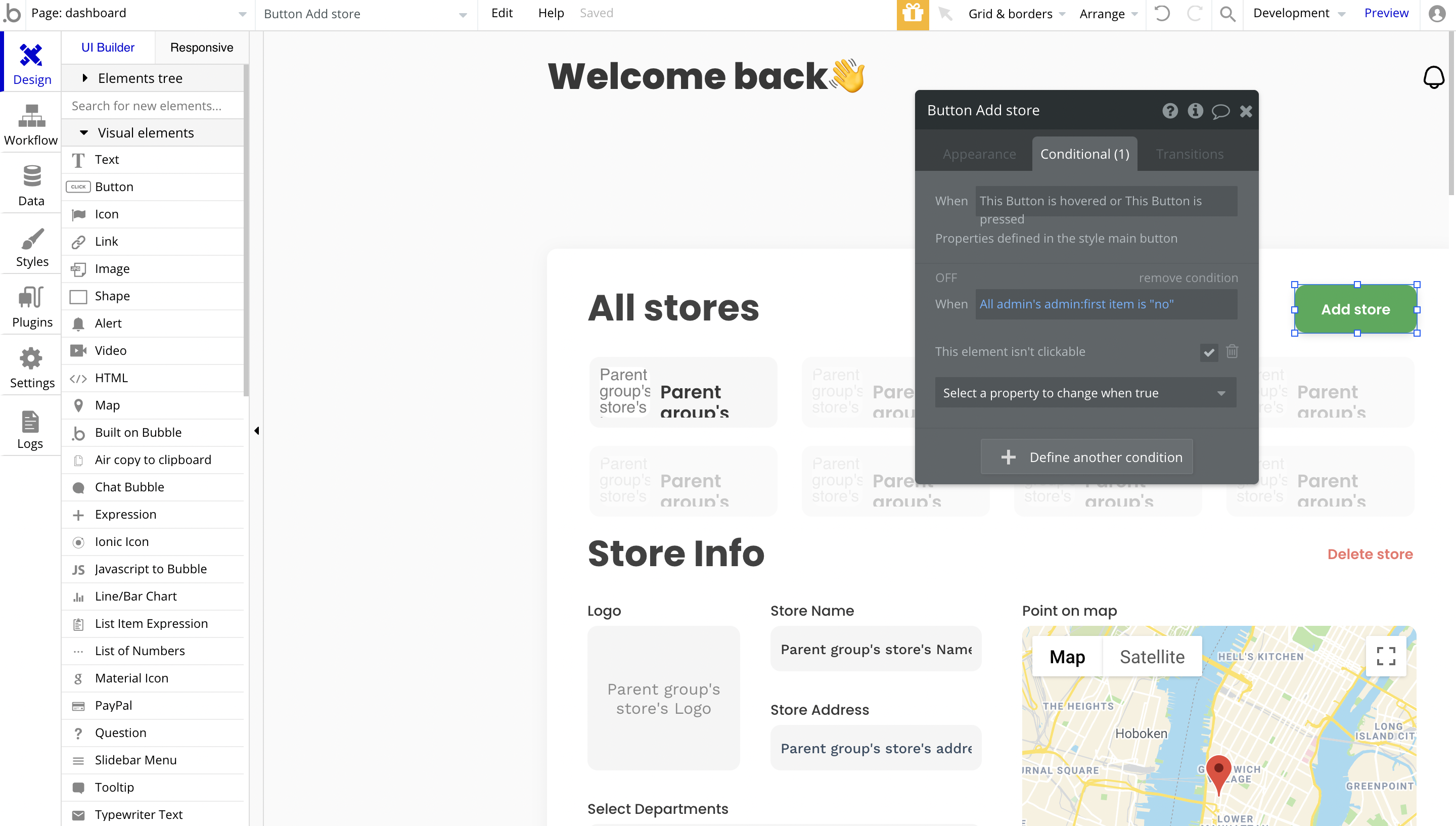Open the comment bubble icon in editor
1456x826 pixels.
point(1220,111)
